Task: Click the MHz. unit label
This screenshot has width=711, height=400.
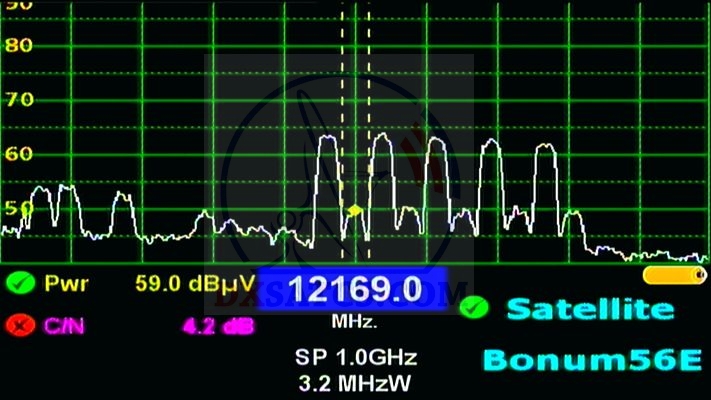Action: point(354,322)
